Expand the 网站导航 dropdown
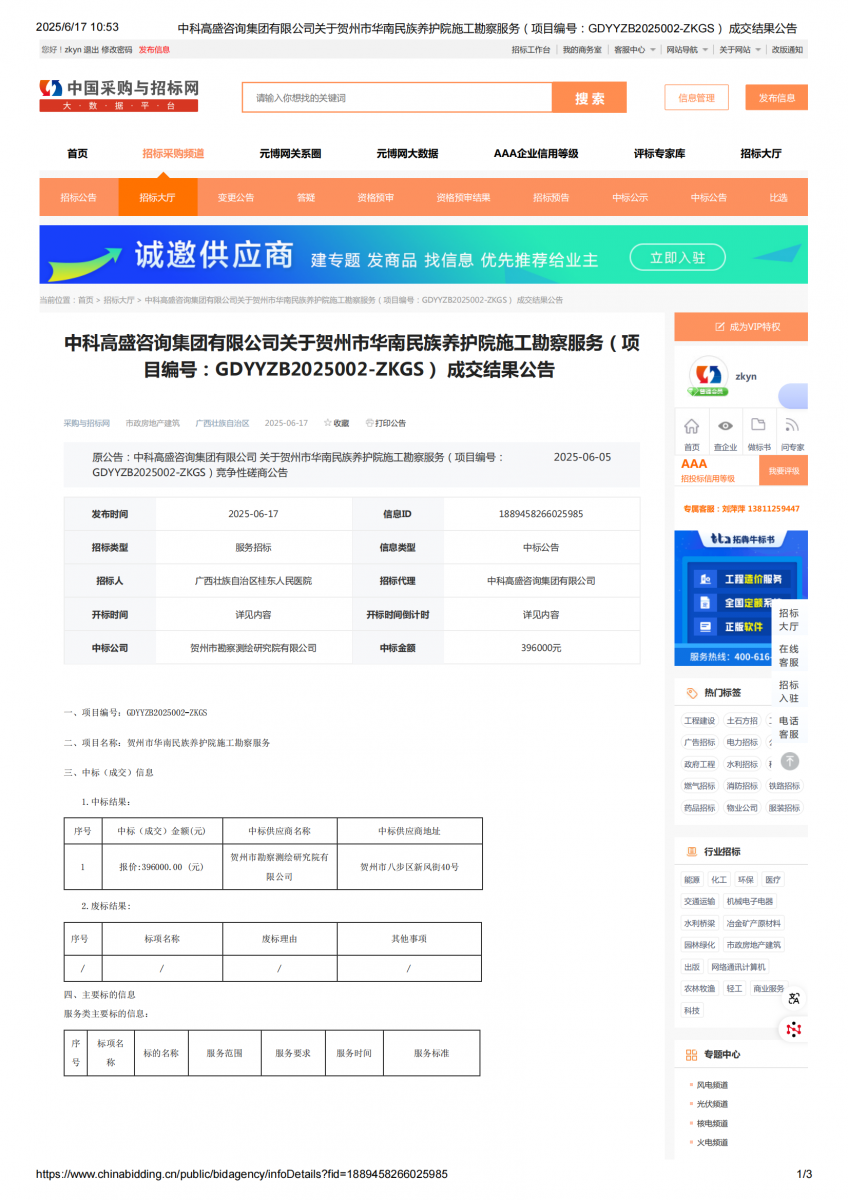848x1200 pixels. 688,49
